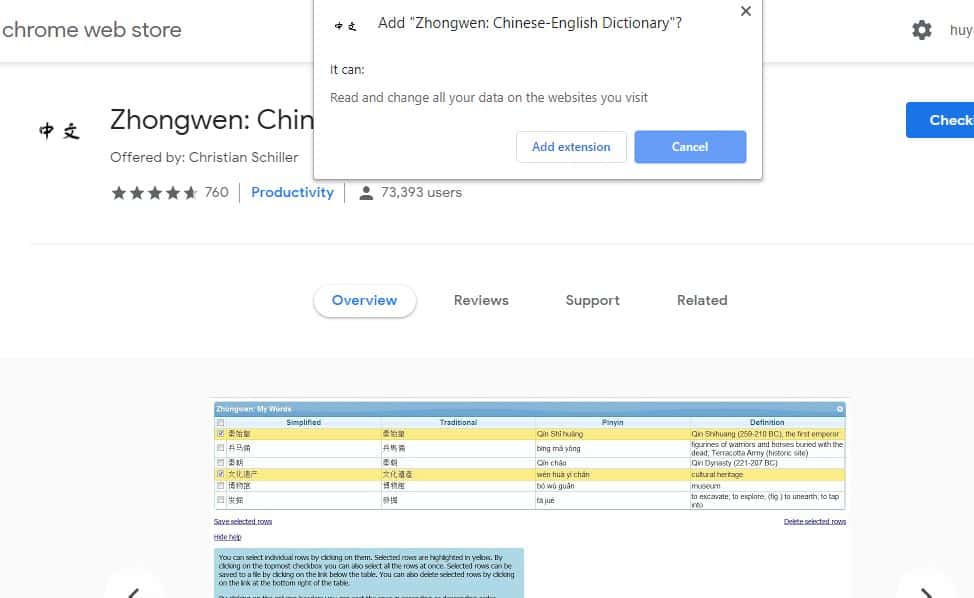Click the close icon on My Words title bar
Viewport: 974px width, 598px height.
pyautogui.click(x=840, y=409)
